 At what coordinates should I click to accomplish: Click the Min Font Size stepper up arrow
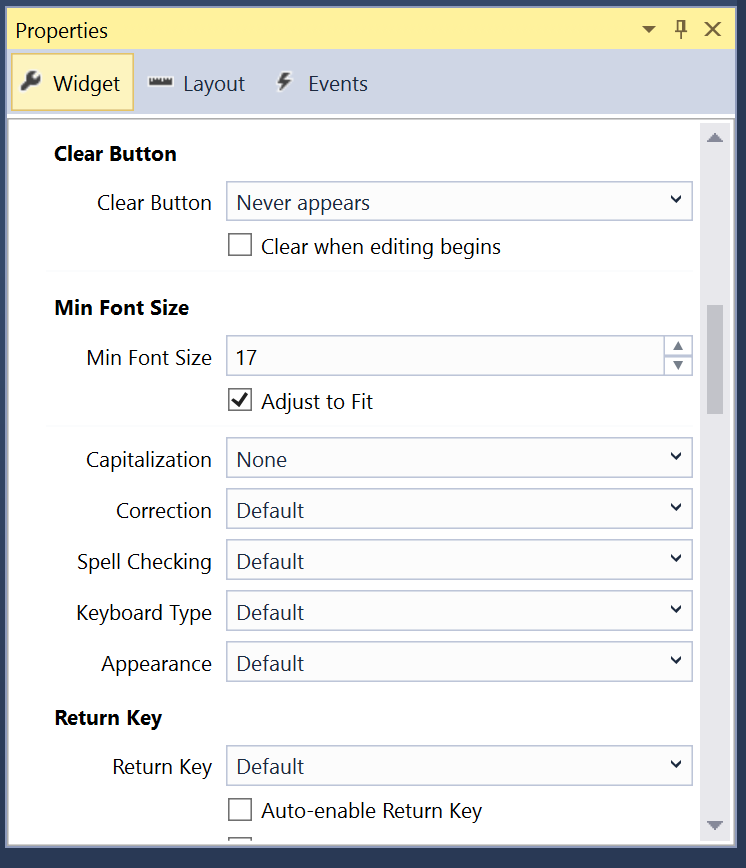tap(678, 346)
